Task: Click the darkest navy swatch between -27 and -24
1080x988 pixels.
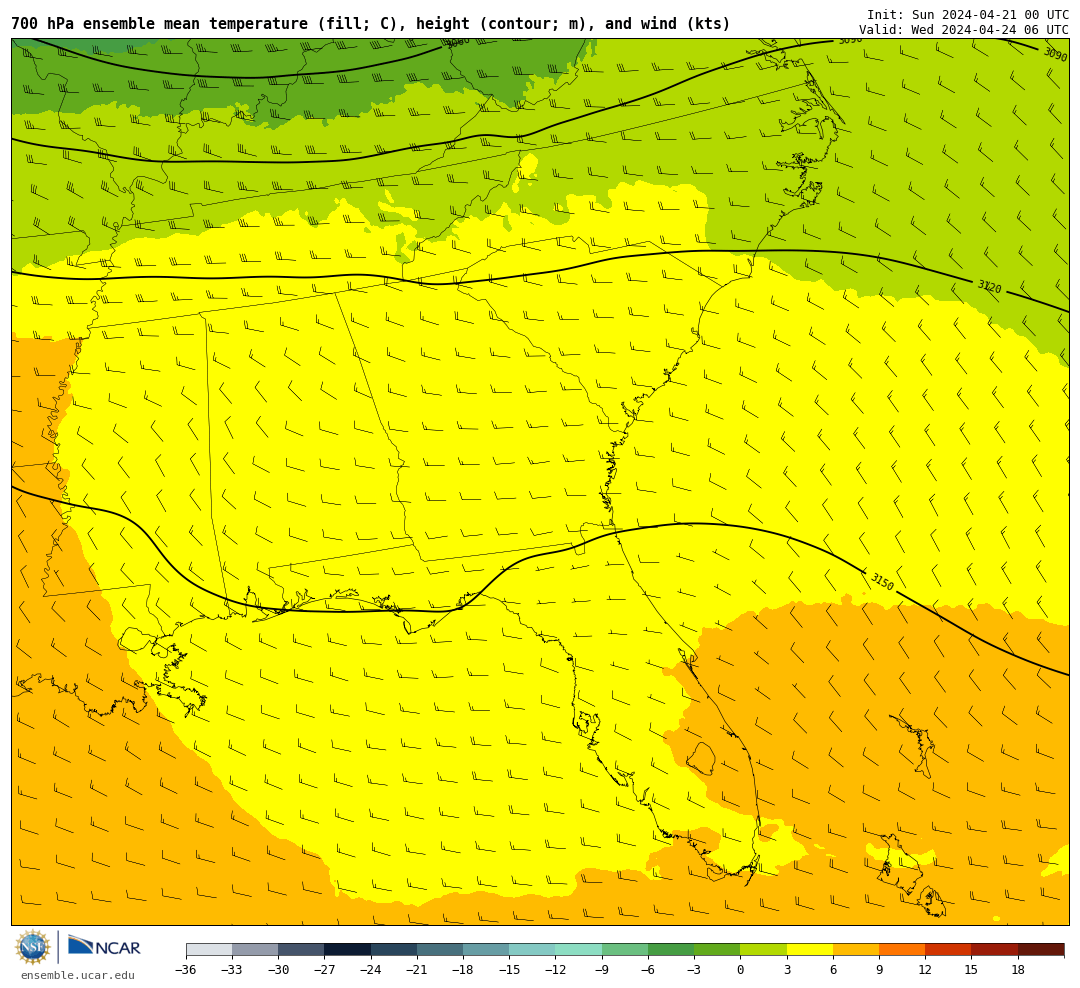Action: click(348, 950)
